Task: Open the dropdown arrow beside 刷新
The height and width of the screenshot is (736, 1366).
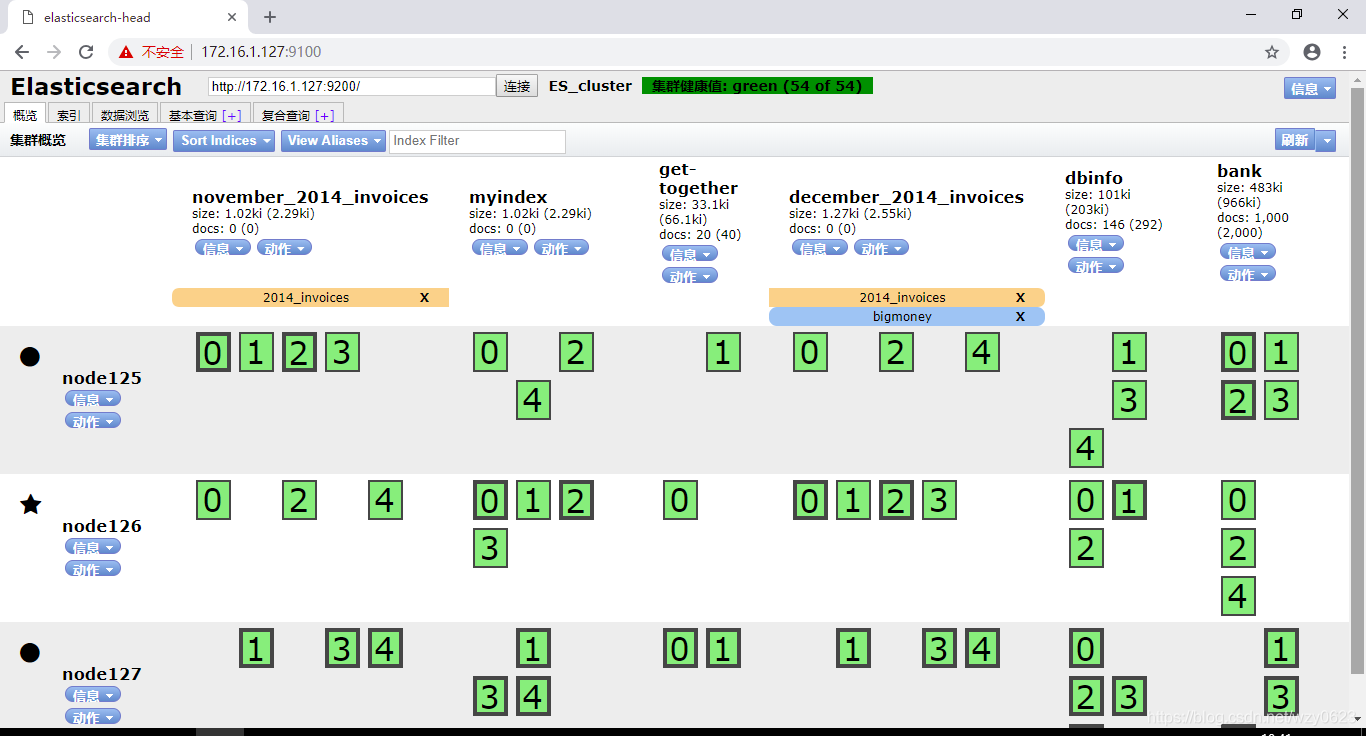Action: 1326,141
